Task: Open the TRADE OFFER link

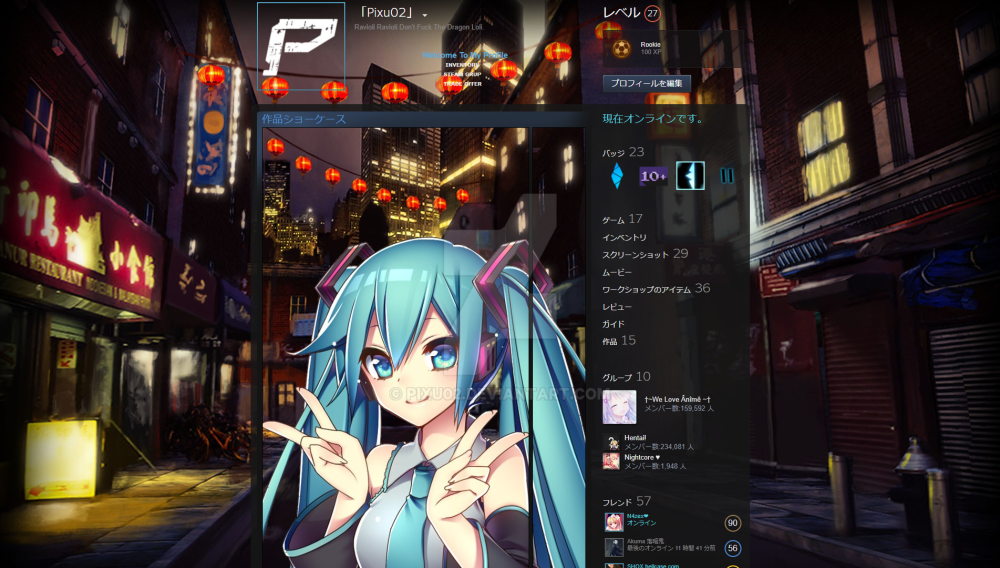Action: 462,84
